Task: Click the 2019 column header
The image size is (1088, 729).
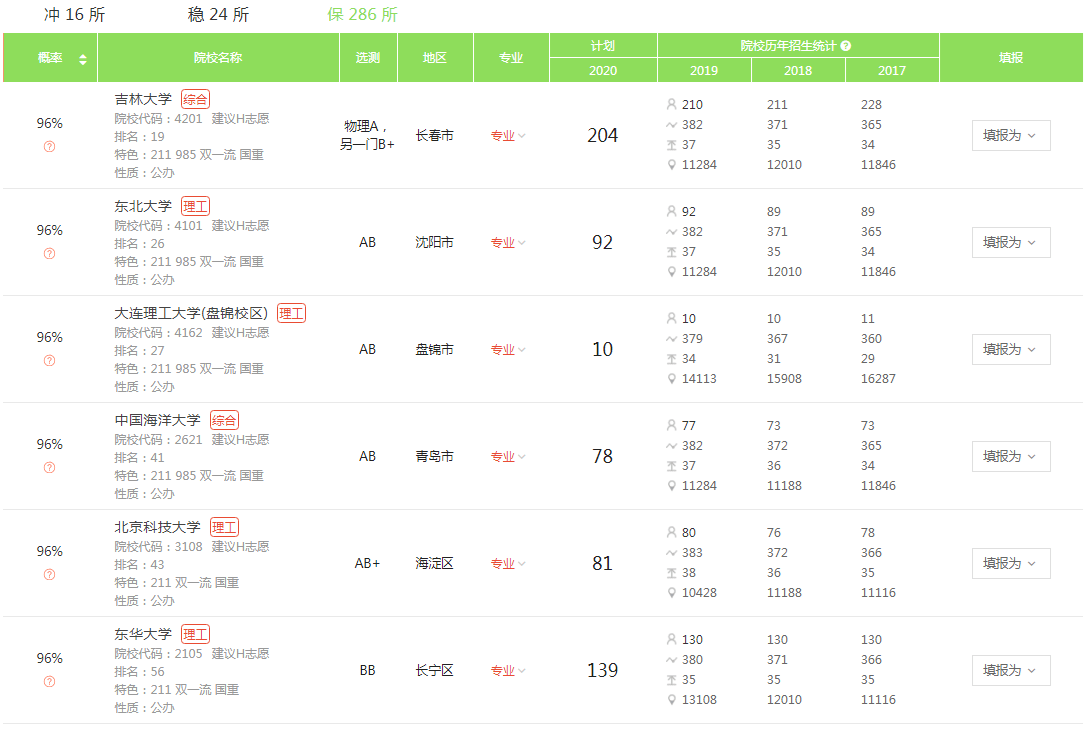Action: 703,70
